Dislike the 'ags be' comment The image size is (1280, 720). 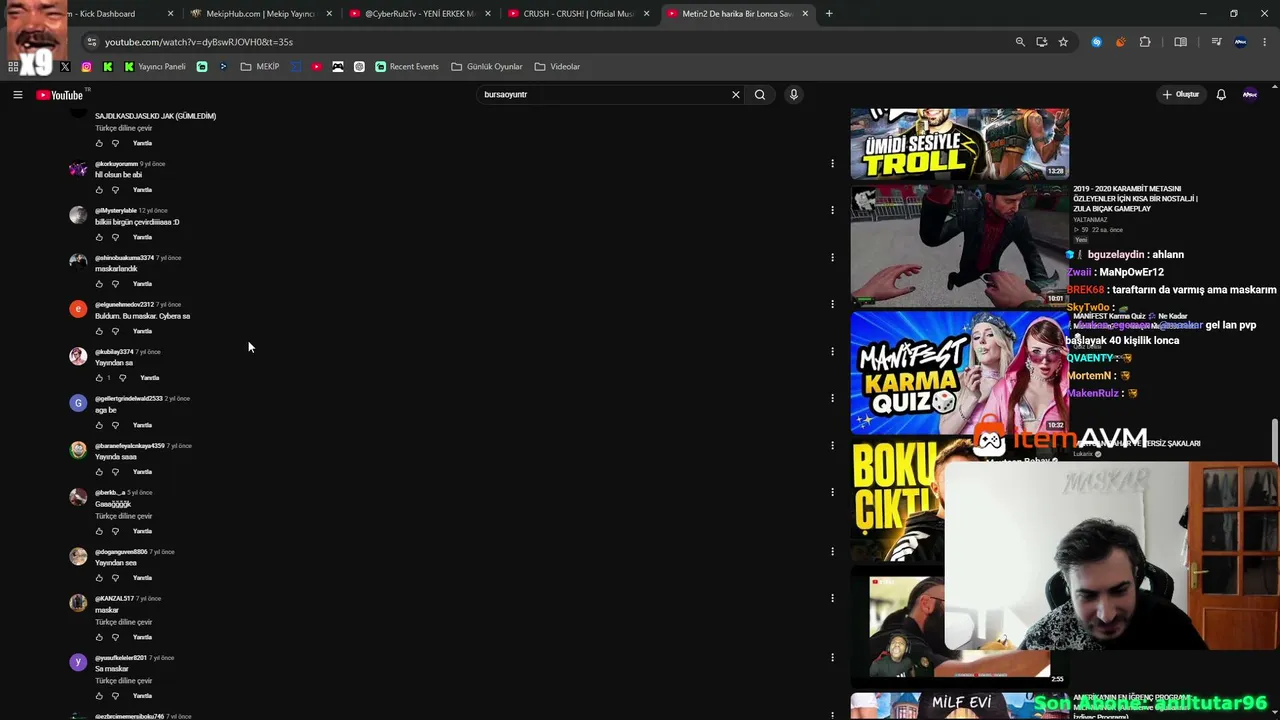point(115,425)
